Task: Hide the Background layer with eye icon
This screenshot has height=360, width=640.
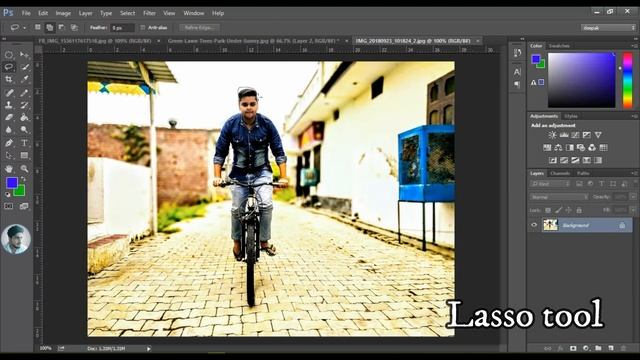Action: pyautogui.click(x=534, y=225)
